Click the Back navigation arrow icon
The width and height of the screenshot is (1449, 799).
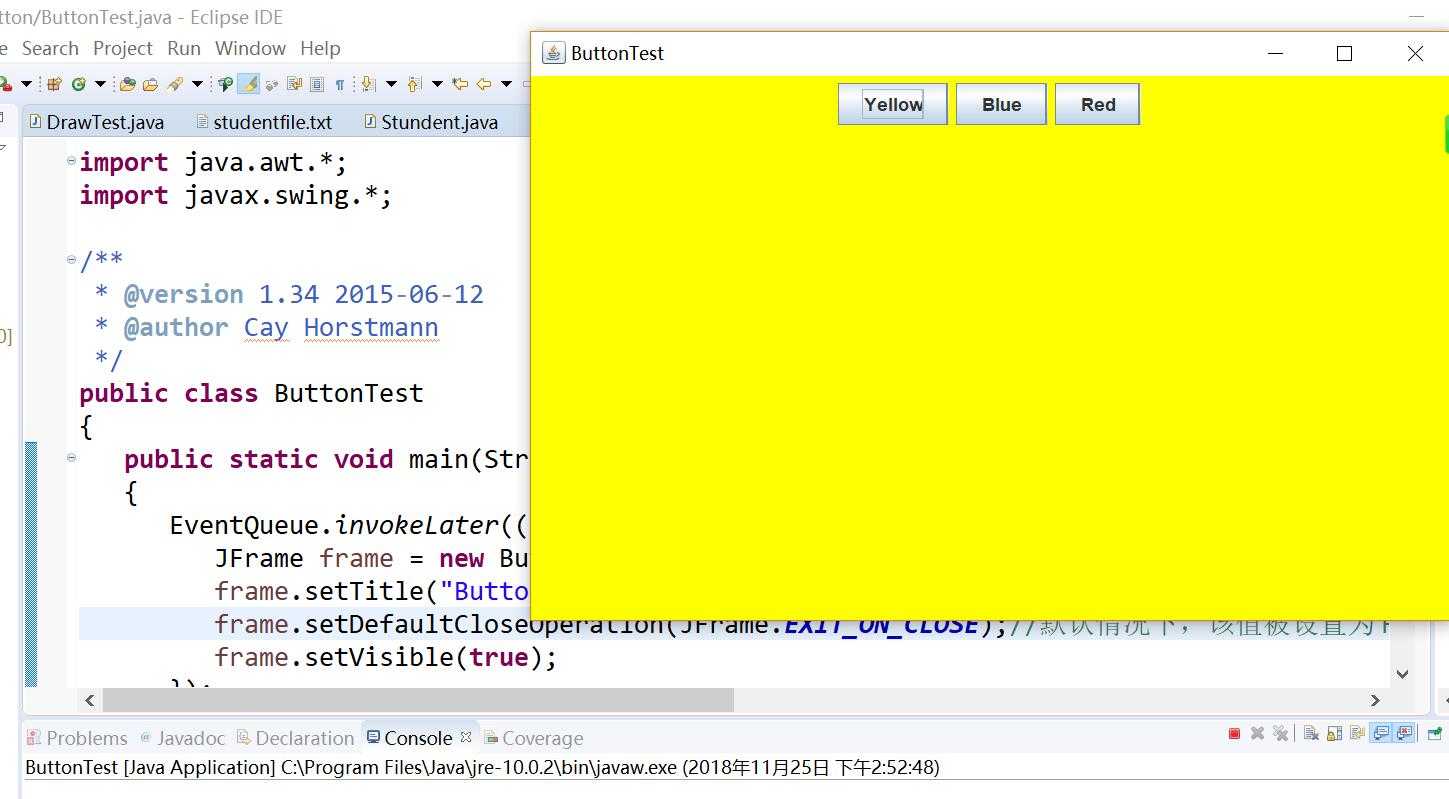pyautogui.click(x=484, y=84)
